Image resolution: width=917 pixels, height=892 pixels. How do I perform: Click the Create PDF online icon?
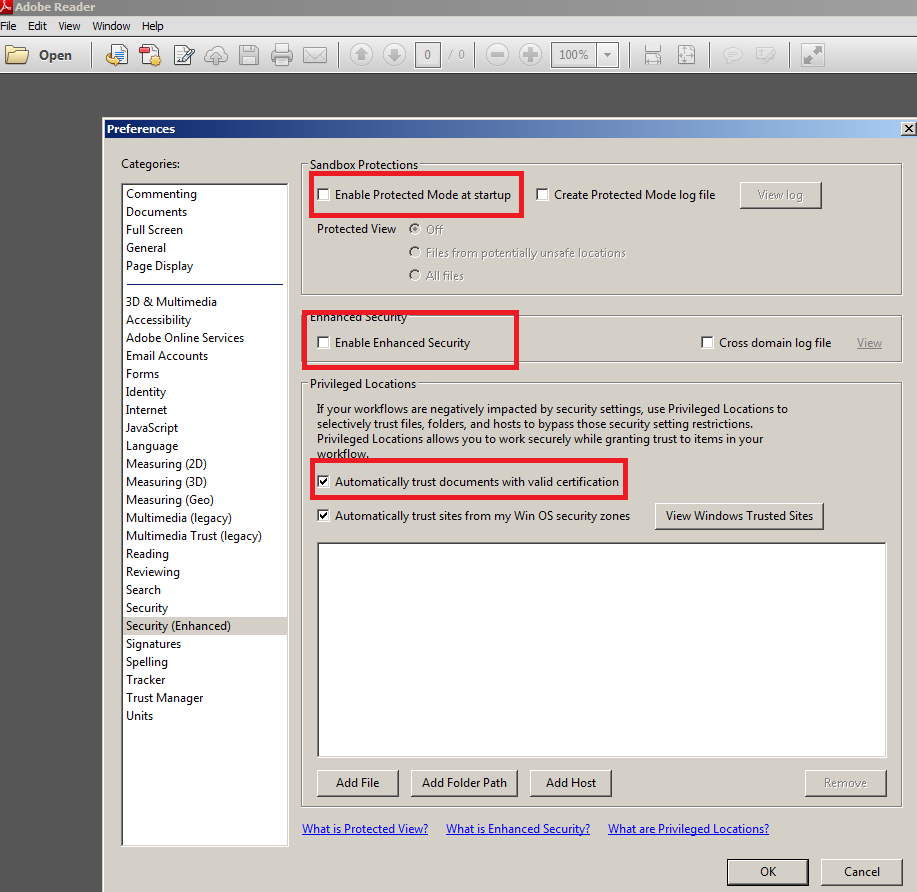point(150,56)
